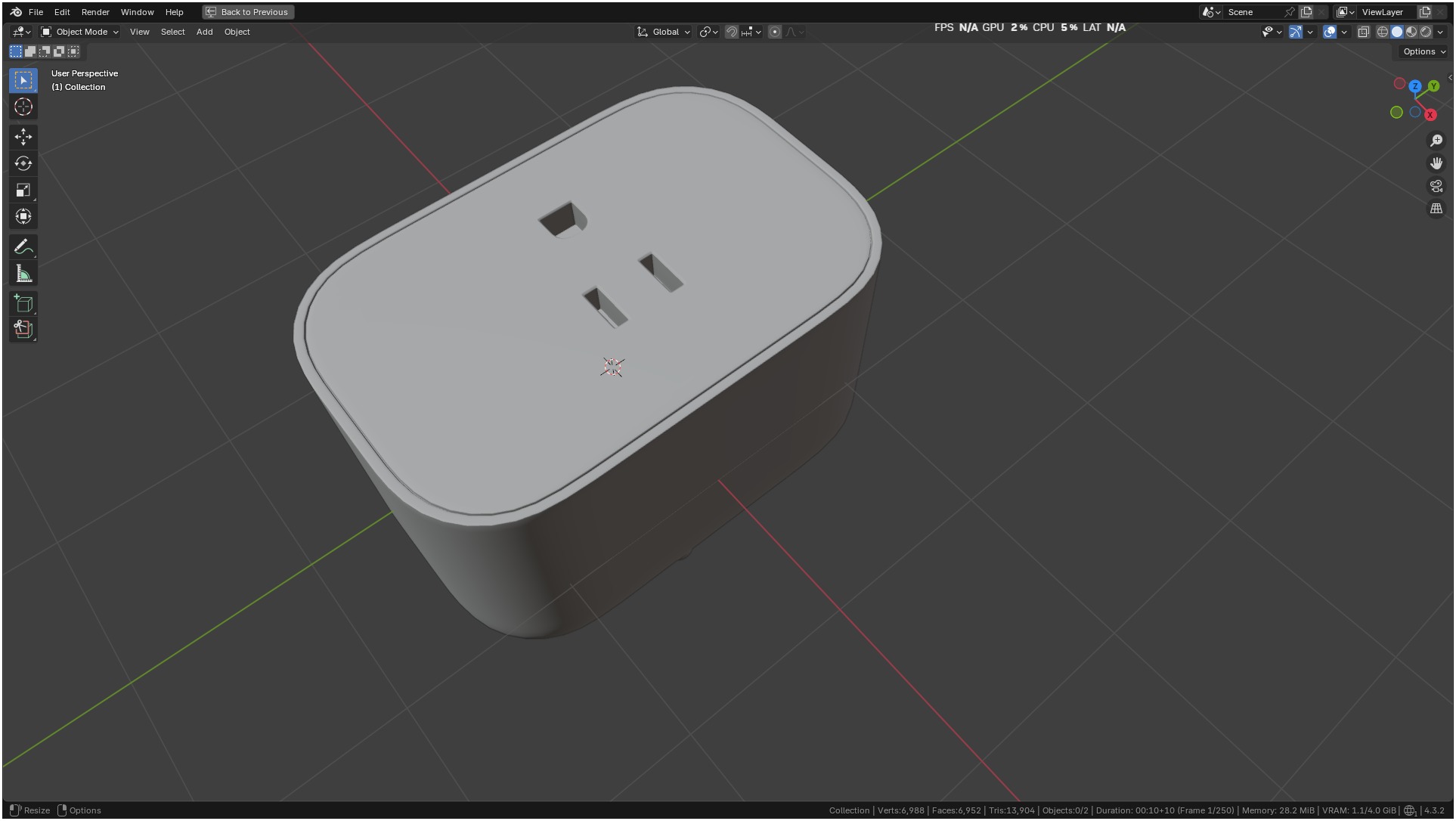1456x821 pixels.
Task: Switch to Wireframe shading
Action: click(1383, 32)
